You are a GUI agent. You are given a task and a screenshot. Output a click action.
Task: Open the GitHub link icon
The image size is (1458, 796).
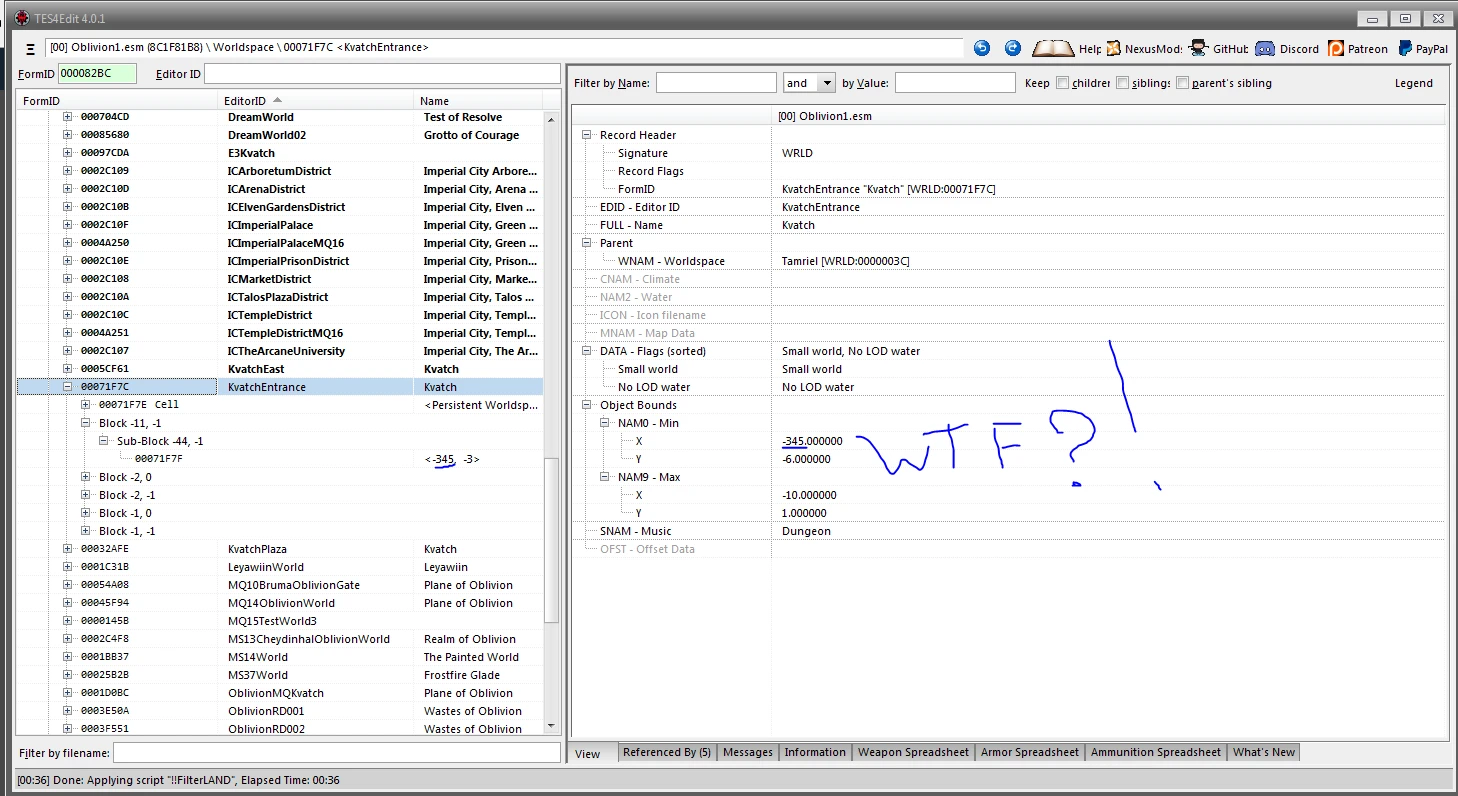(1198, 48)
